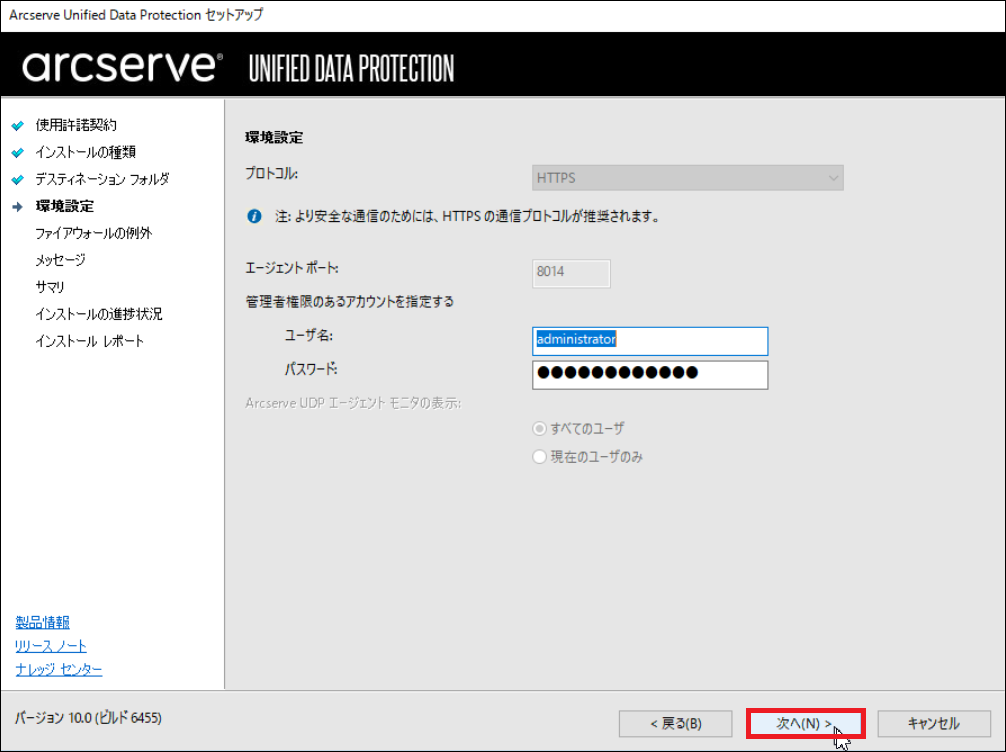Click the パスワード label
The height and width of the screenshot is (752, 1006).
(x=311, y=369)
